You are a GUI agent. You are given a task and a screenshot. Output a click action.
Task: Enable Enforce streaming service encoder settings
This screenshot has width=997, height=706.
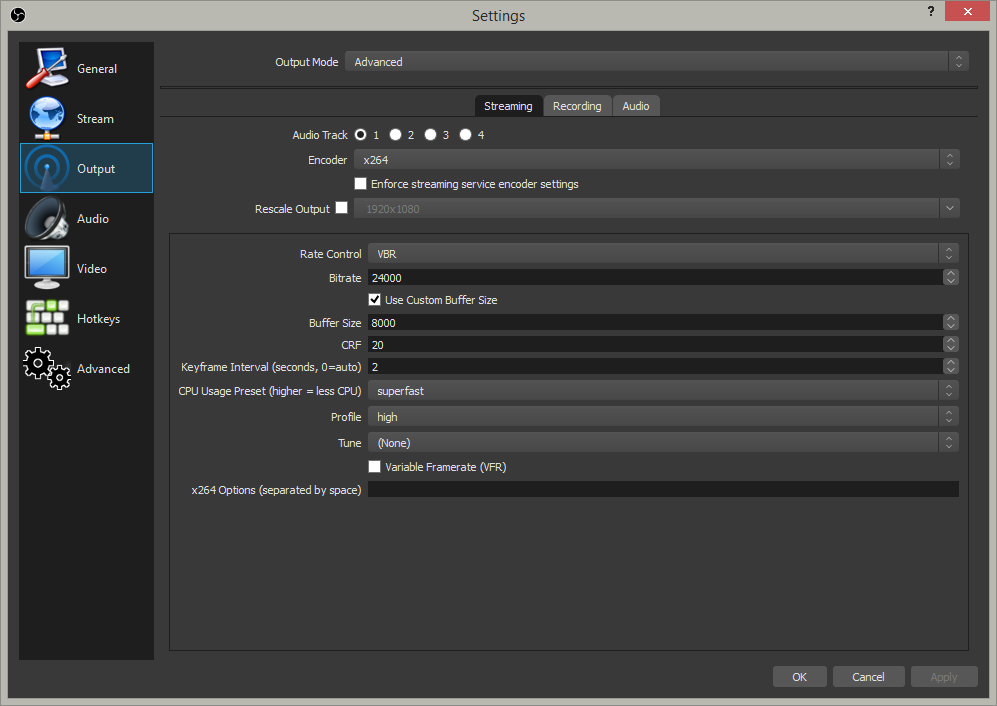click(x=361, y=184)
